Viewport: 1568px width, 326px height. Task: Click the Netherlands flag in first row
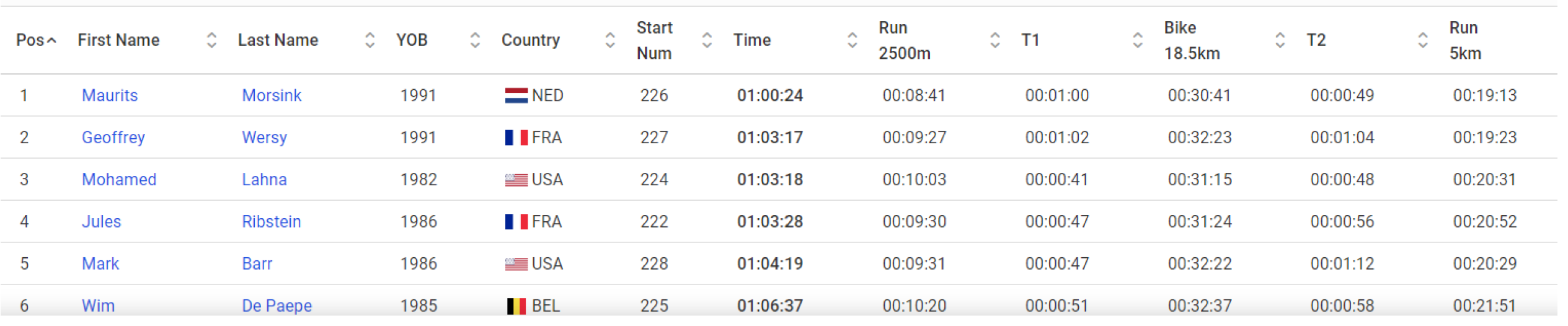[x=516, y=95]
